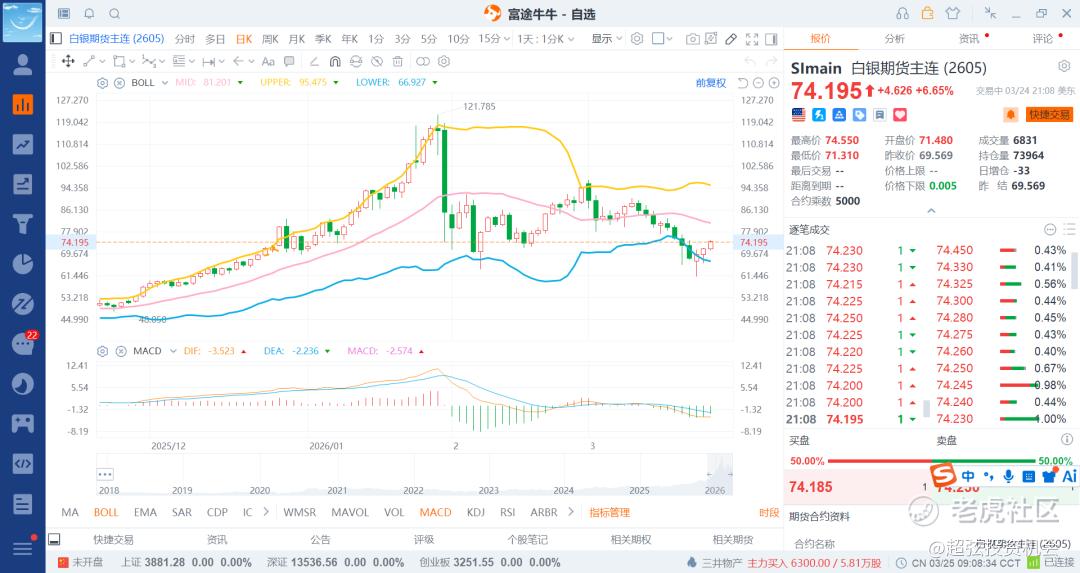Select the 周K chart period tab

[270, 39]
